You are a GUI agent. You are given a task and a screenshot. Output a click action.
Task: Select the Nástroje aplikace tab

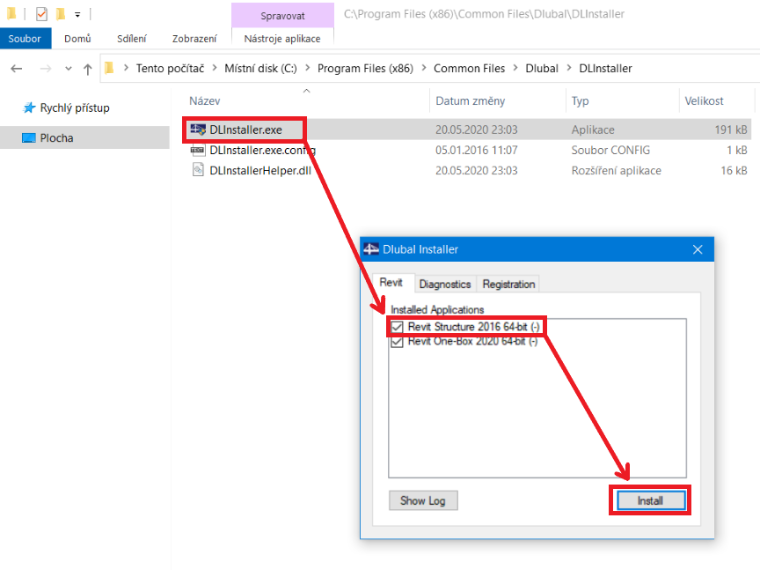pos(282,39)
